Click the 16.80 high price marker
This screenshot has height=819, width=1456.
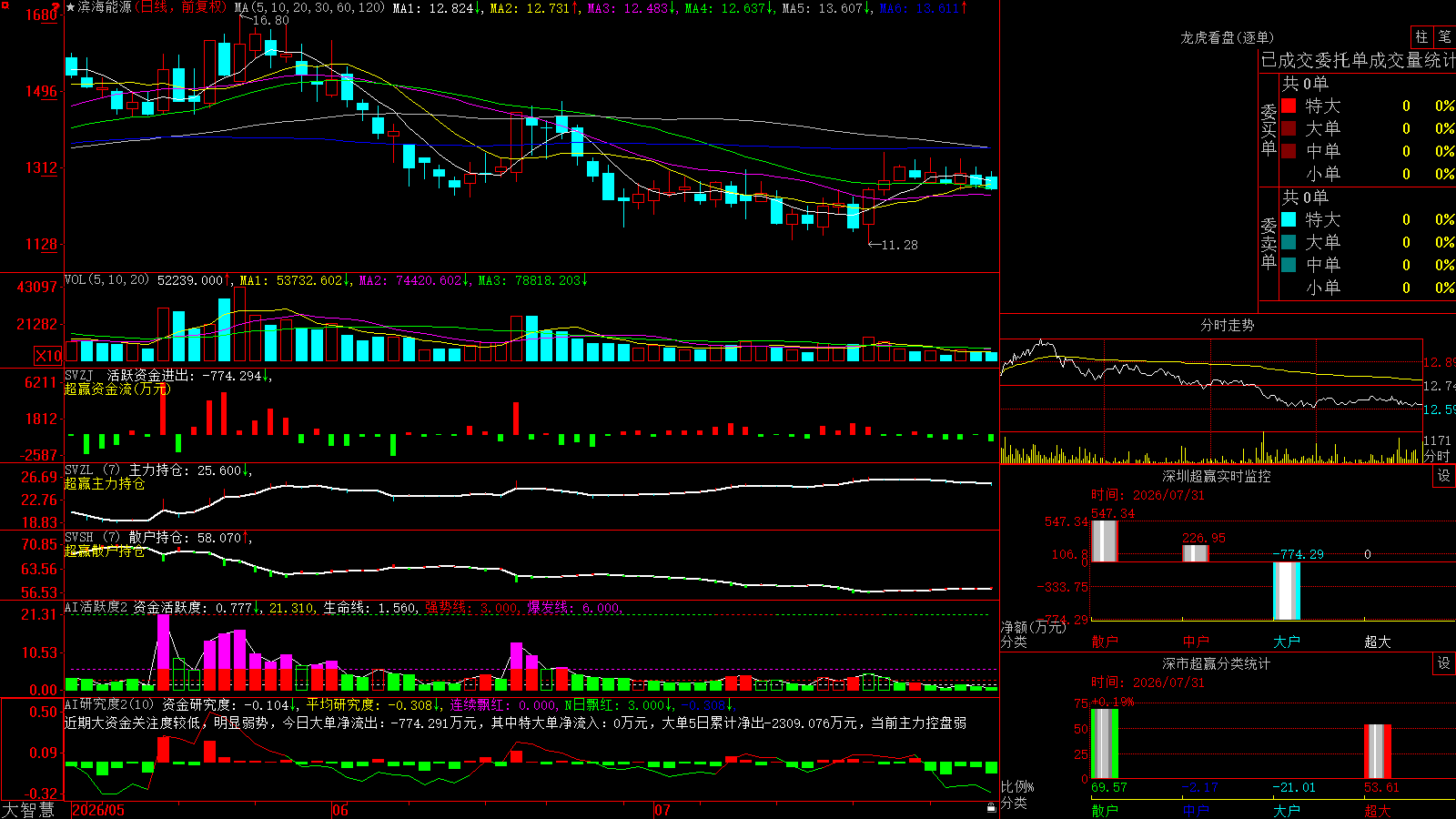pyautogui.click(x=270, y=20)
